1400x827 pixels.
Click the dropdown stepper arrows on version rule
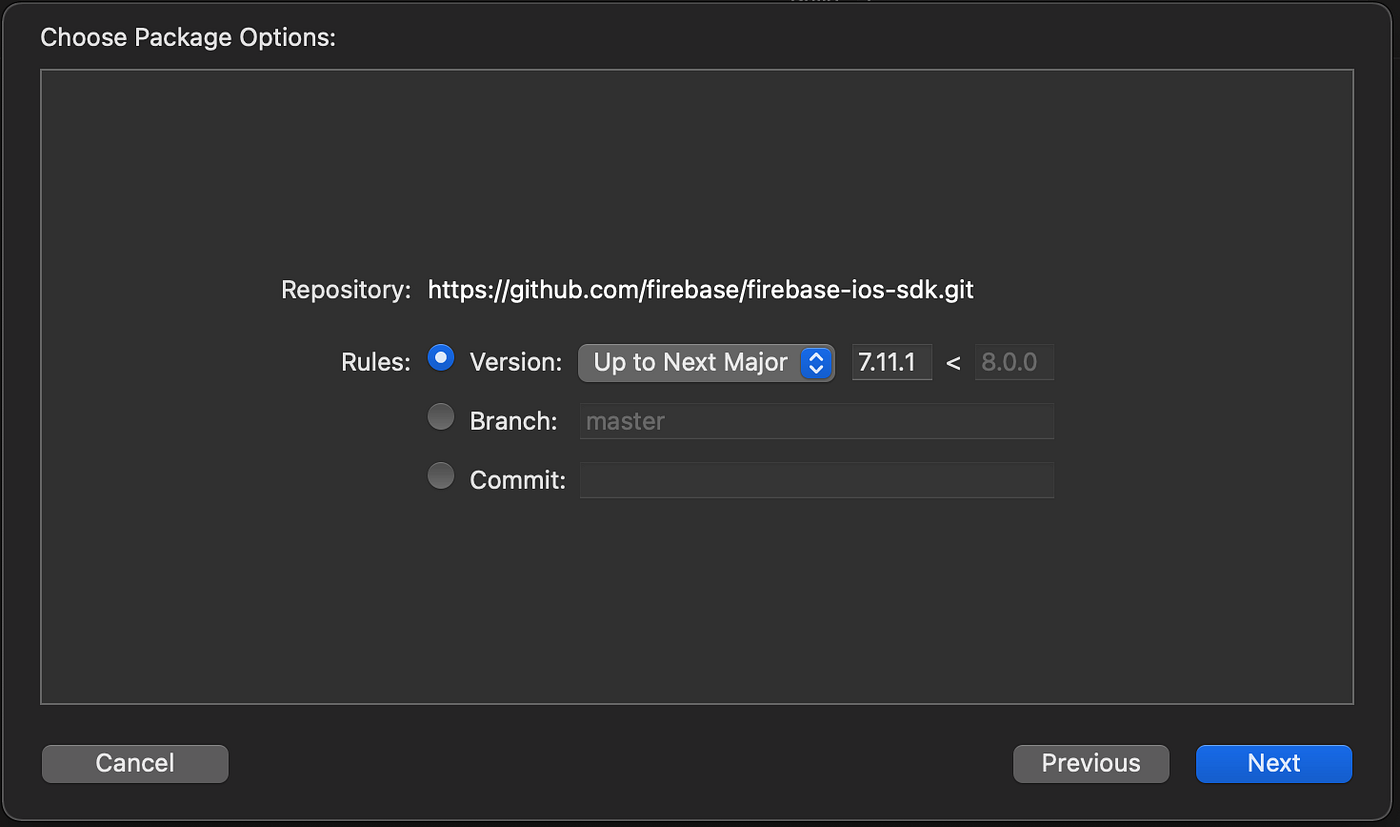(x=818, y=362)
